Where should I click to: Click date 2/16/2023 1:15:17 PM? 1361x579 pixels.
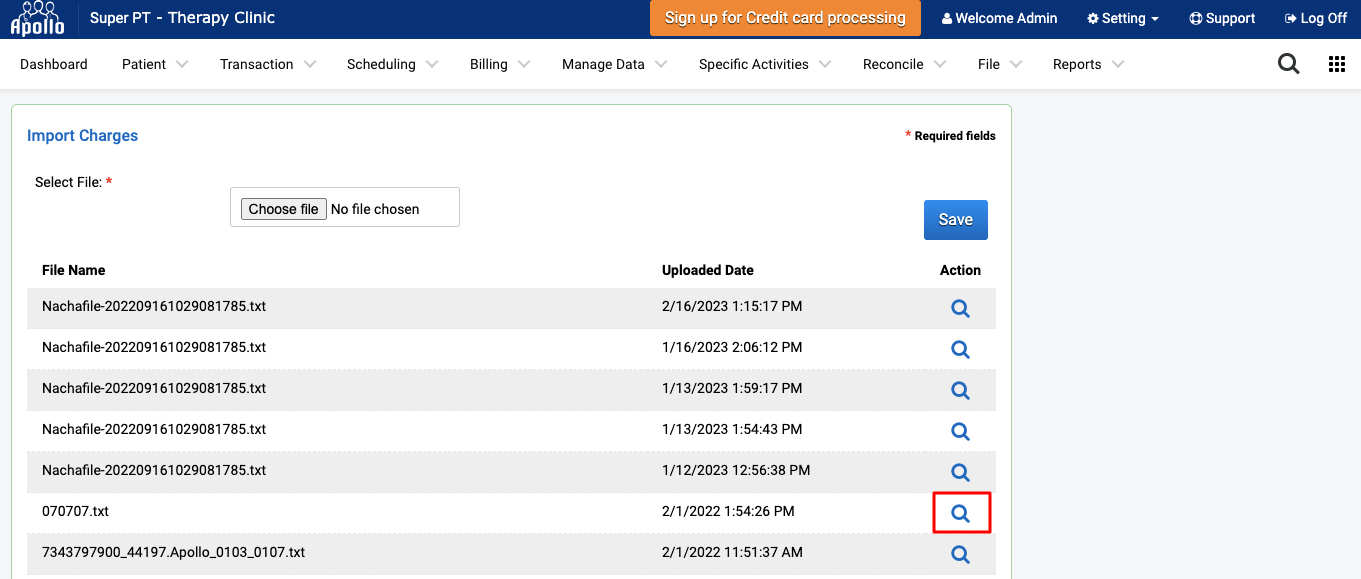(732, 306)
